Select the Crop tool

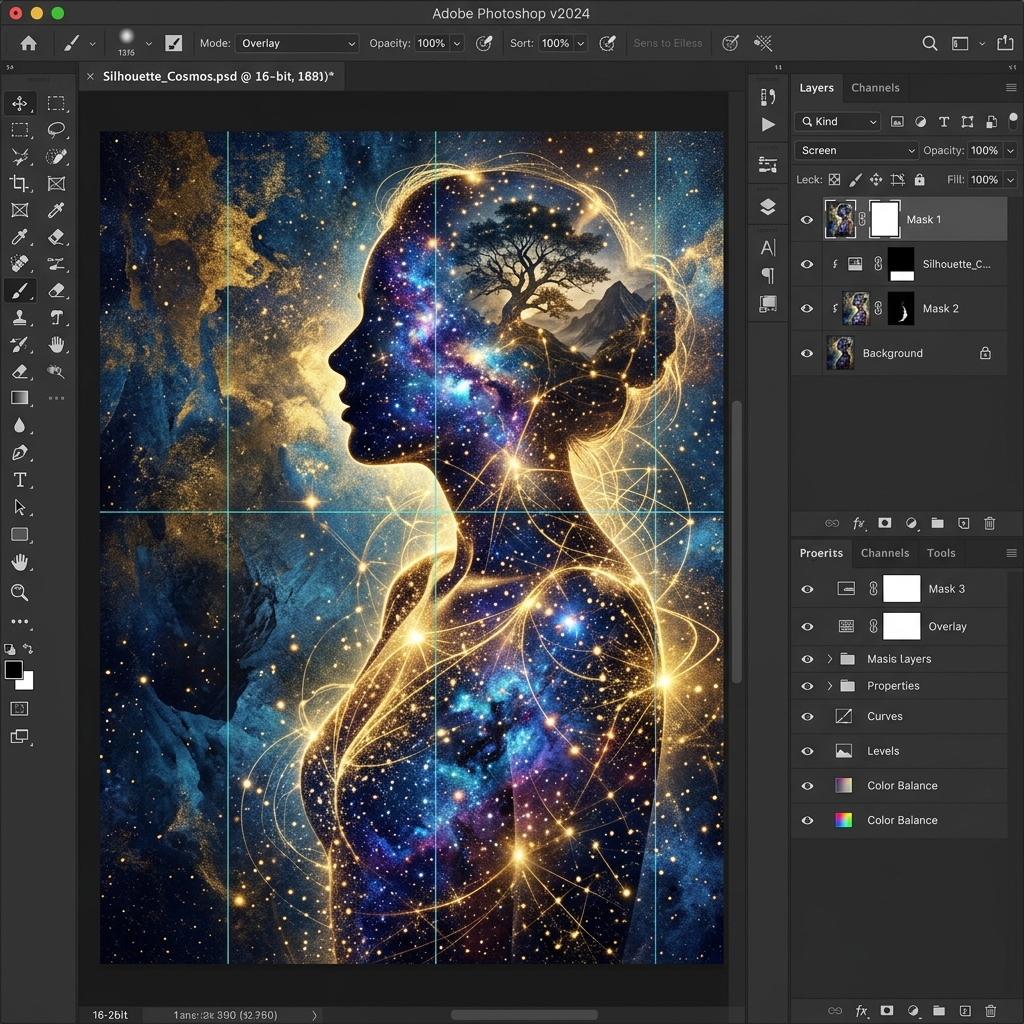(20, 184)
